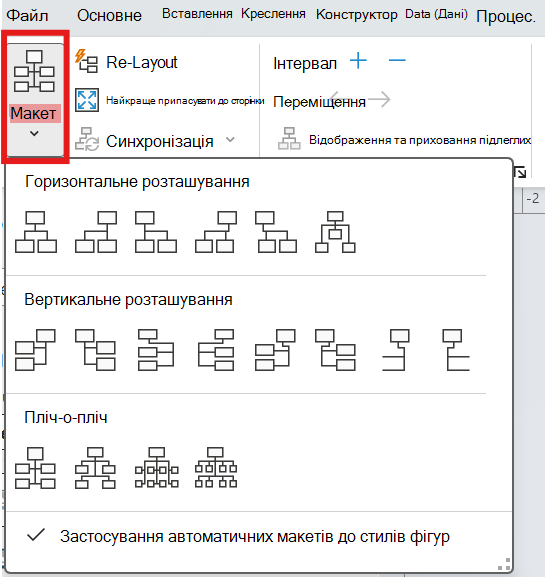The height and width of the screenshot is (577, 545).
Task: Select sixth vertical layout thumbnail
Action: (x=335, y=350)
